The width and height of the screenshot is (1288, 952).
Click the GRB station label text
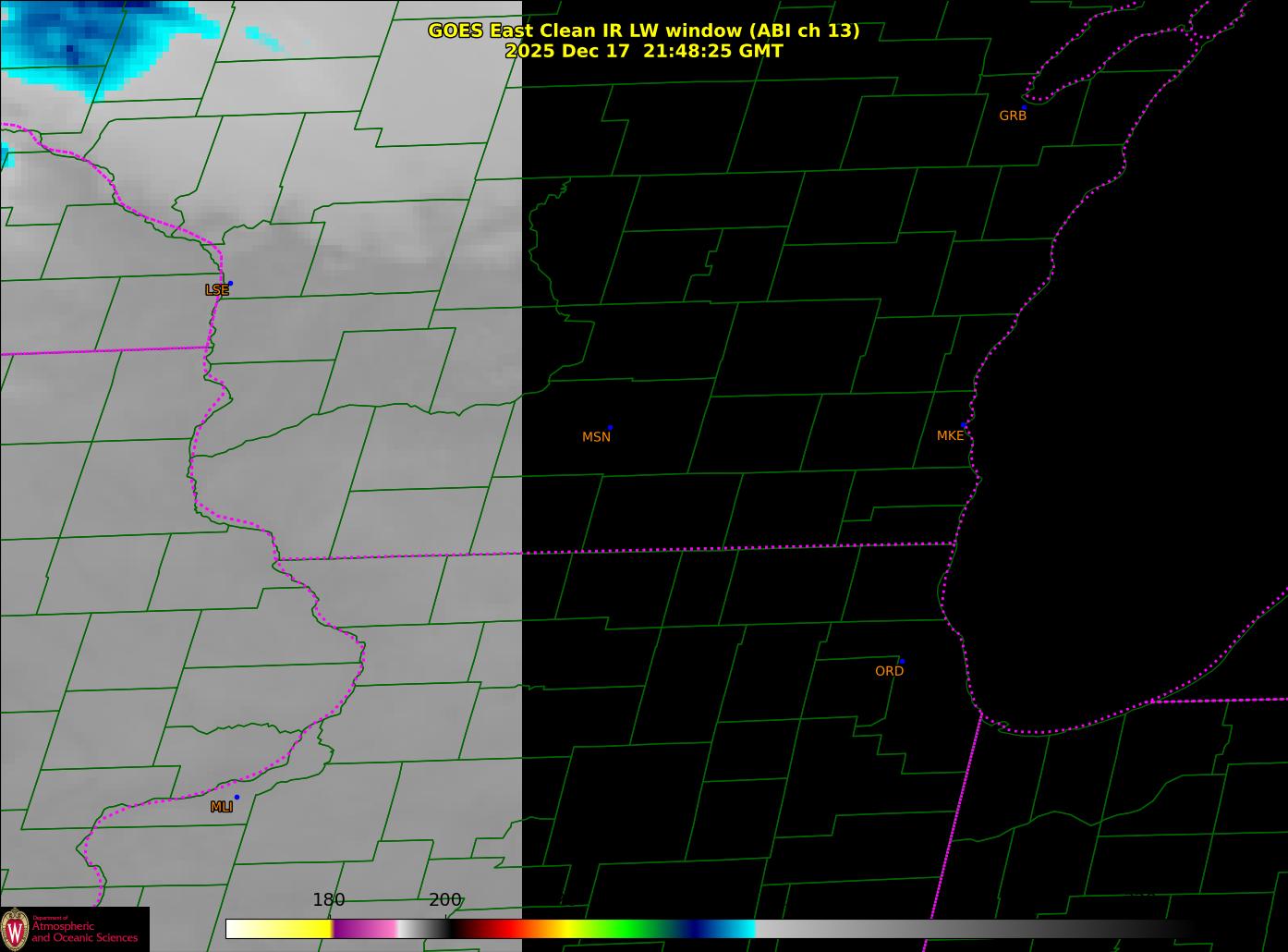(1013, 116)
